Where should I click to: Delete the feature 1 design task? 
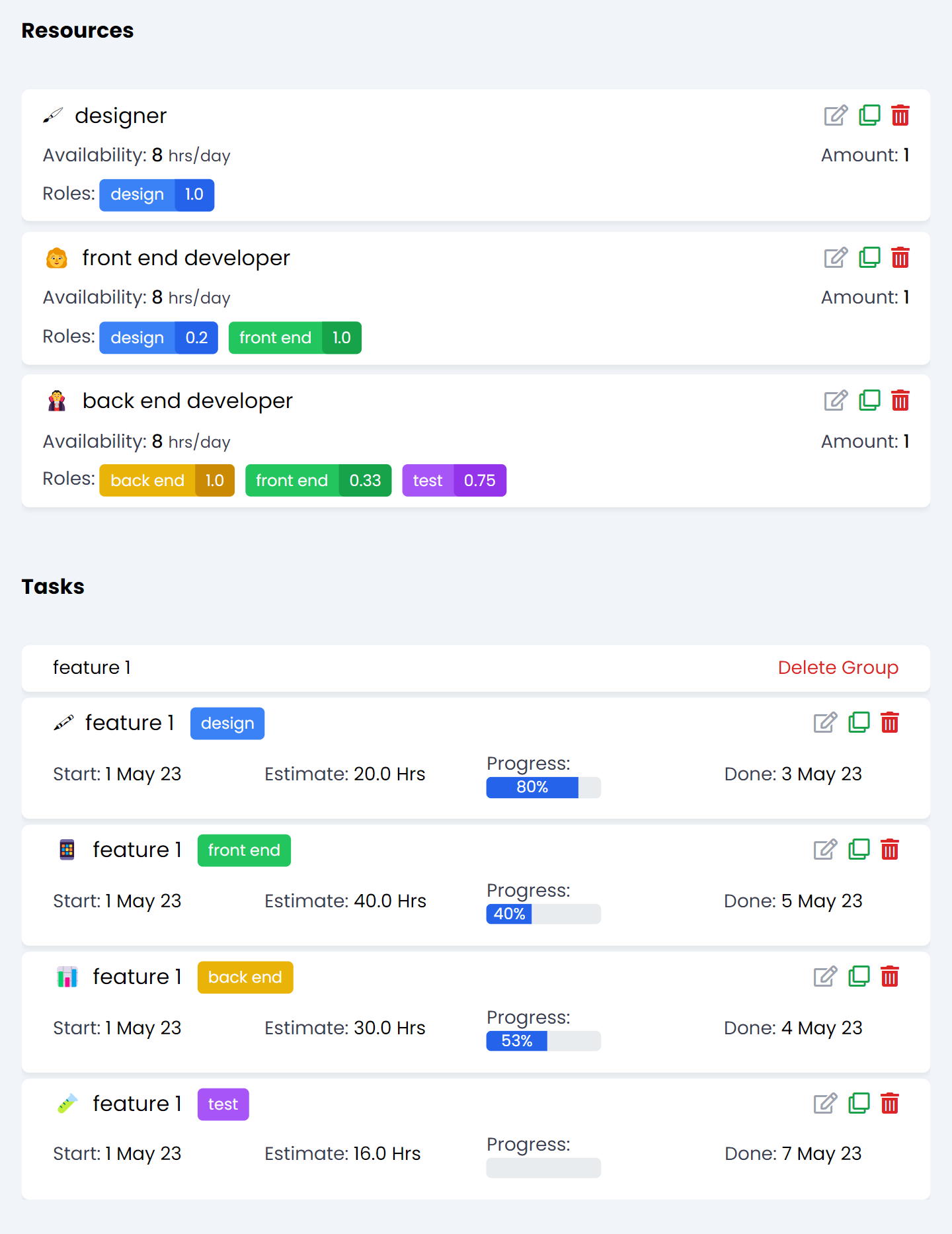click(891, 723)
